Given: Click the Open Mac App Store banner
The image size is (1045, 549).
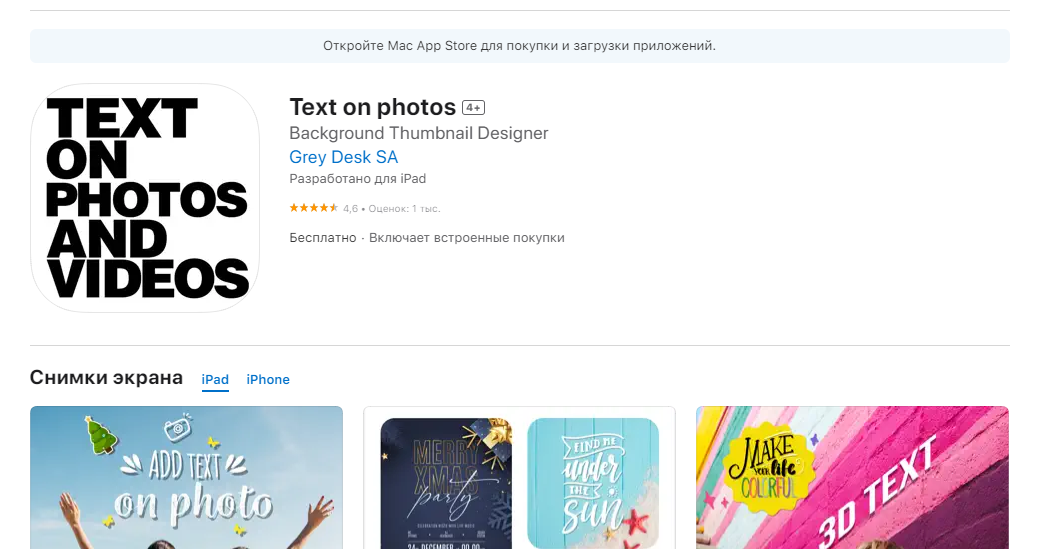Looking at the screenshot, I should tap(519, 46).
